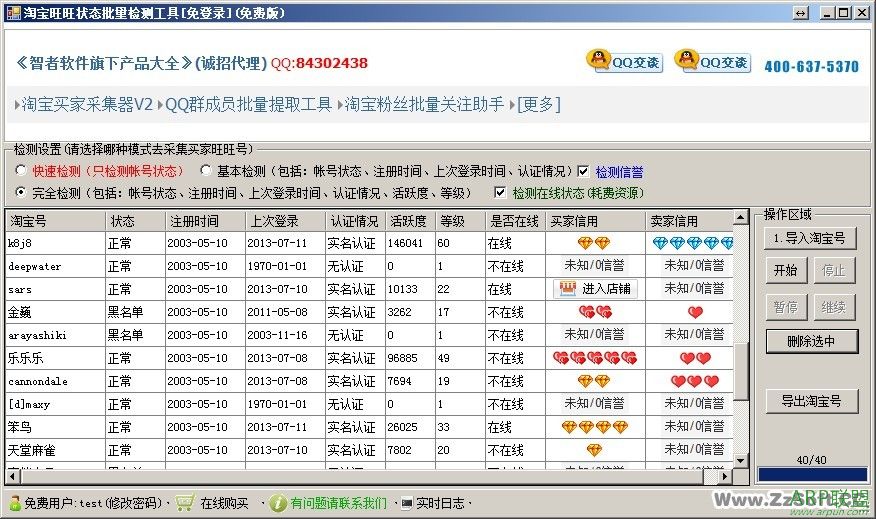Open 淘宝粉丝批量关注助手 link

pos(424,104)
